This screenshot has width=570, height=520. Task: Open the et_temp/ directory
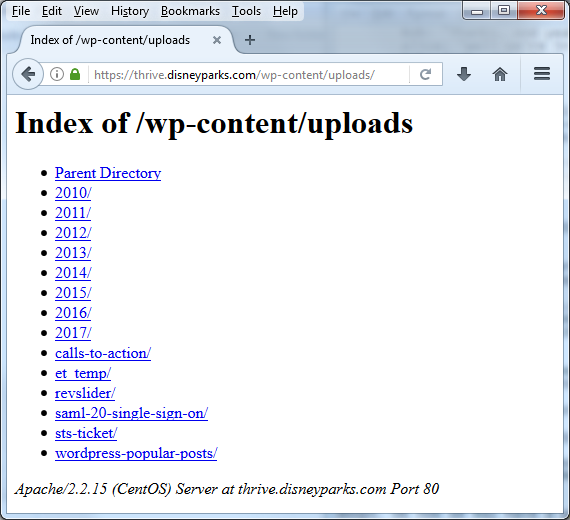click(83, 373)
